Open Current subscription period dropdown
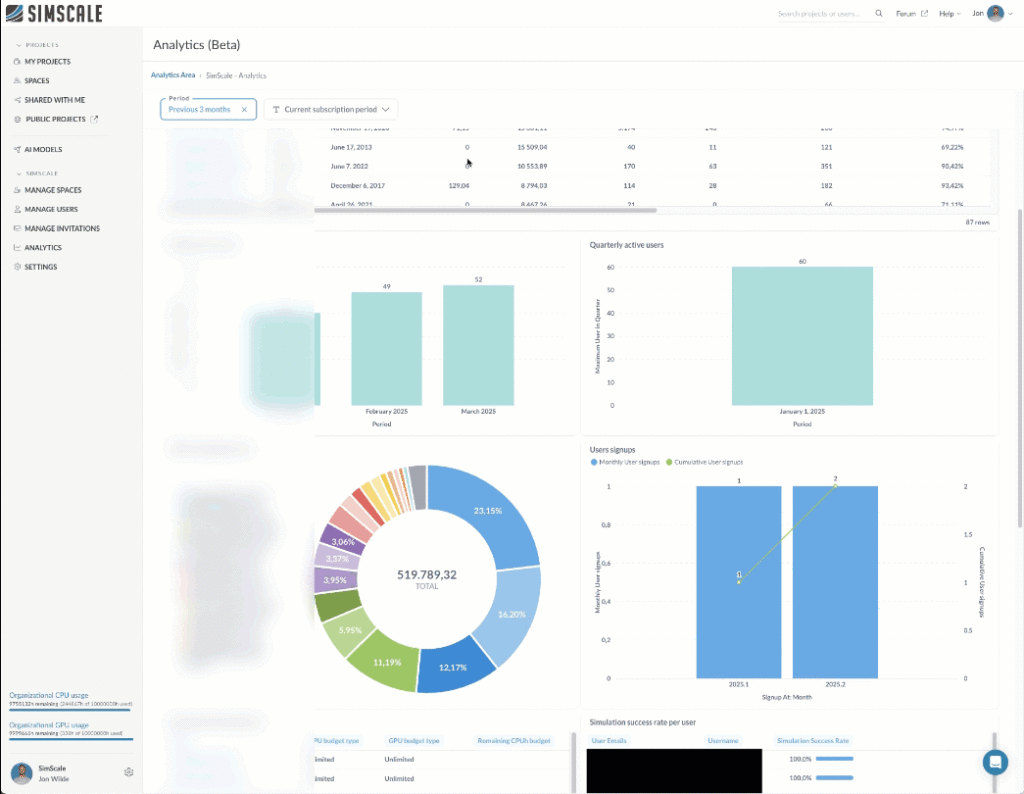Viewport: 1024px width, 794px height. point(331,109)
